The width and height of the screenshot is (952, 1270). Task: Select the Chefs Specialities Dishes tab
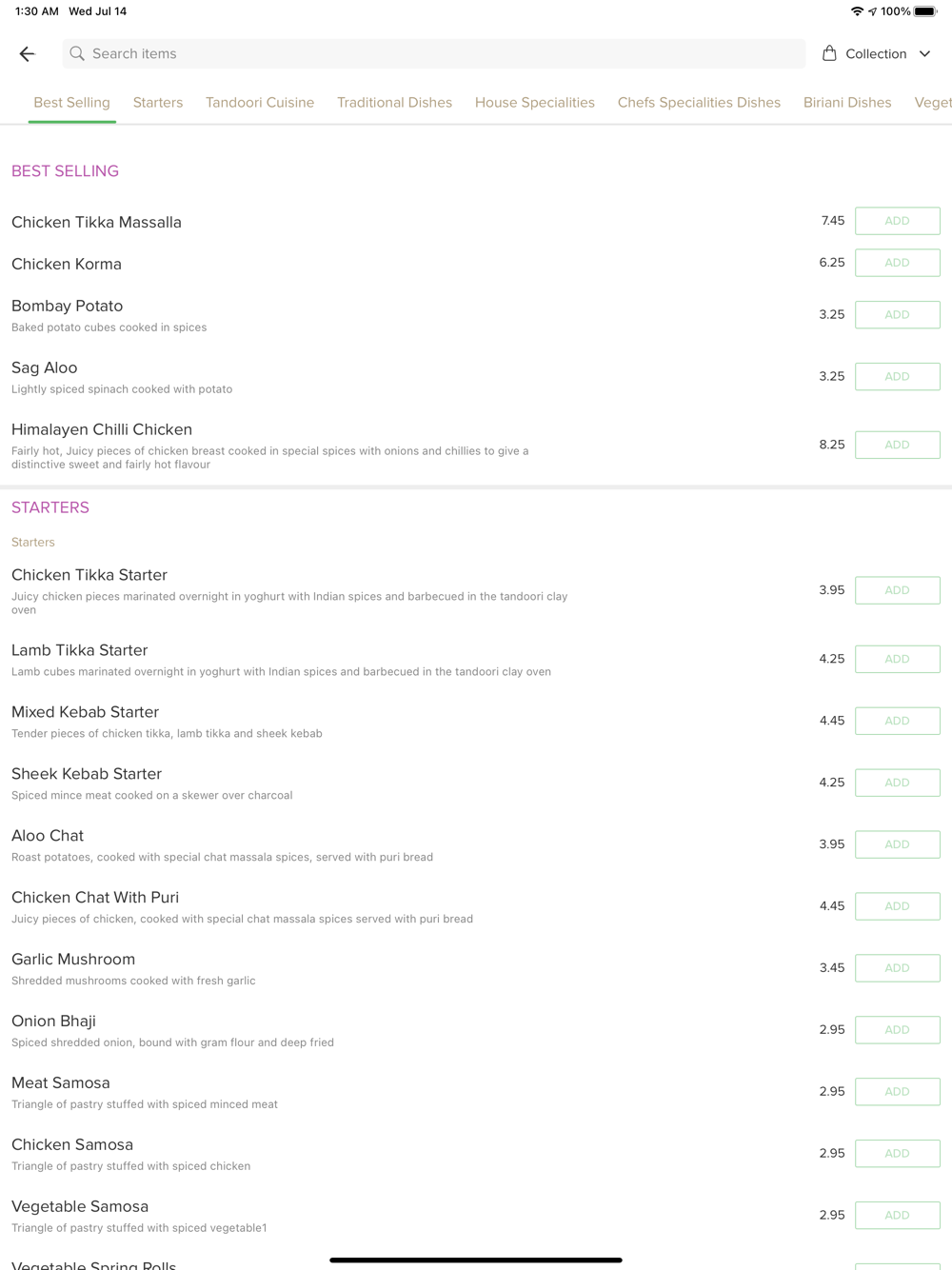click(x=699, y=103)
